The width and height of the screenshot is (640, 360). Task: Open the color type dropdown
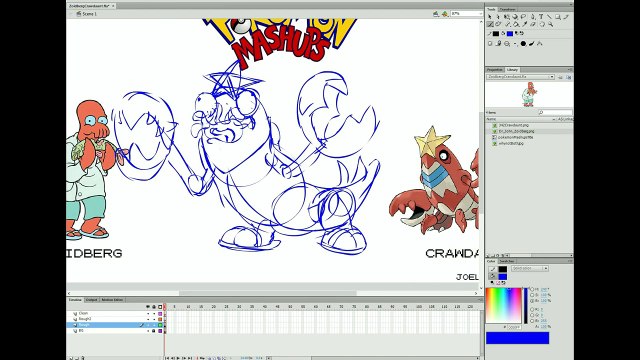(x=530, y=269)
